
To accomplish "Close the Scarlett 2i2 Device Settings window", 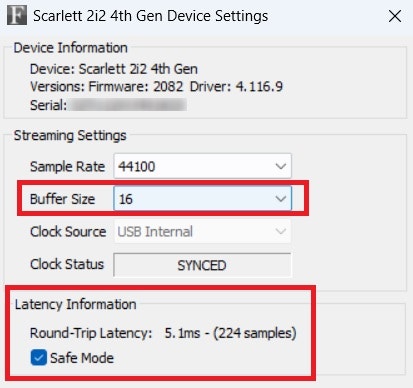I will (395, 16).
